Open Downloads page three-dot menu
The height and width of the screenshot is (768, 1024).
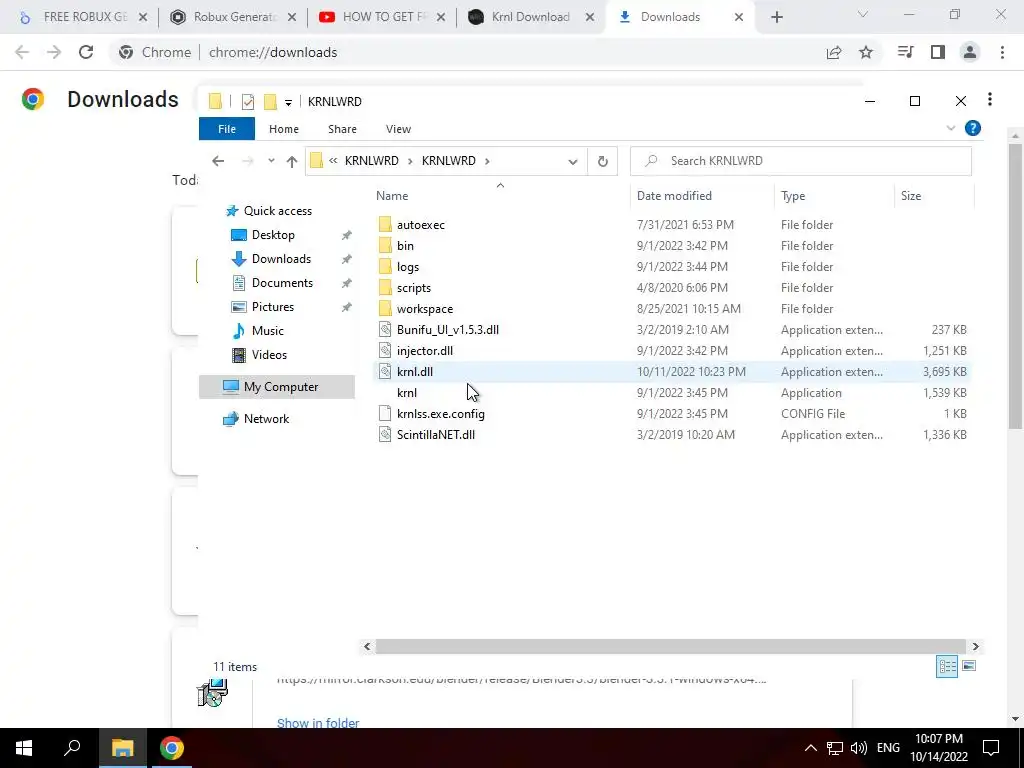(990, 99)
